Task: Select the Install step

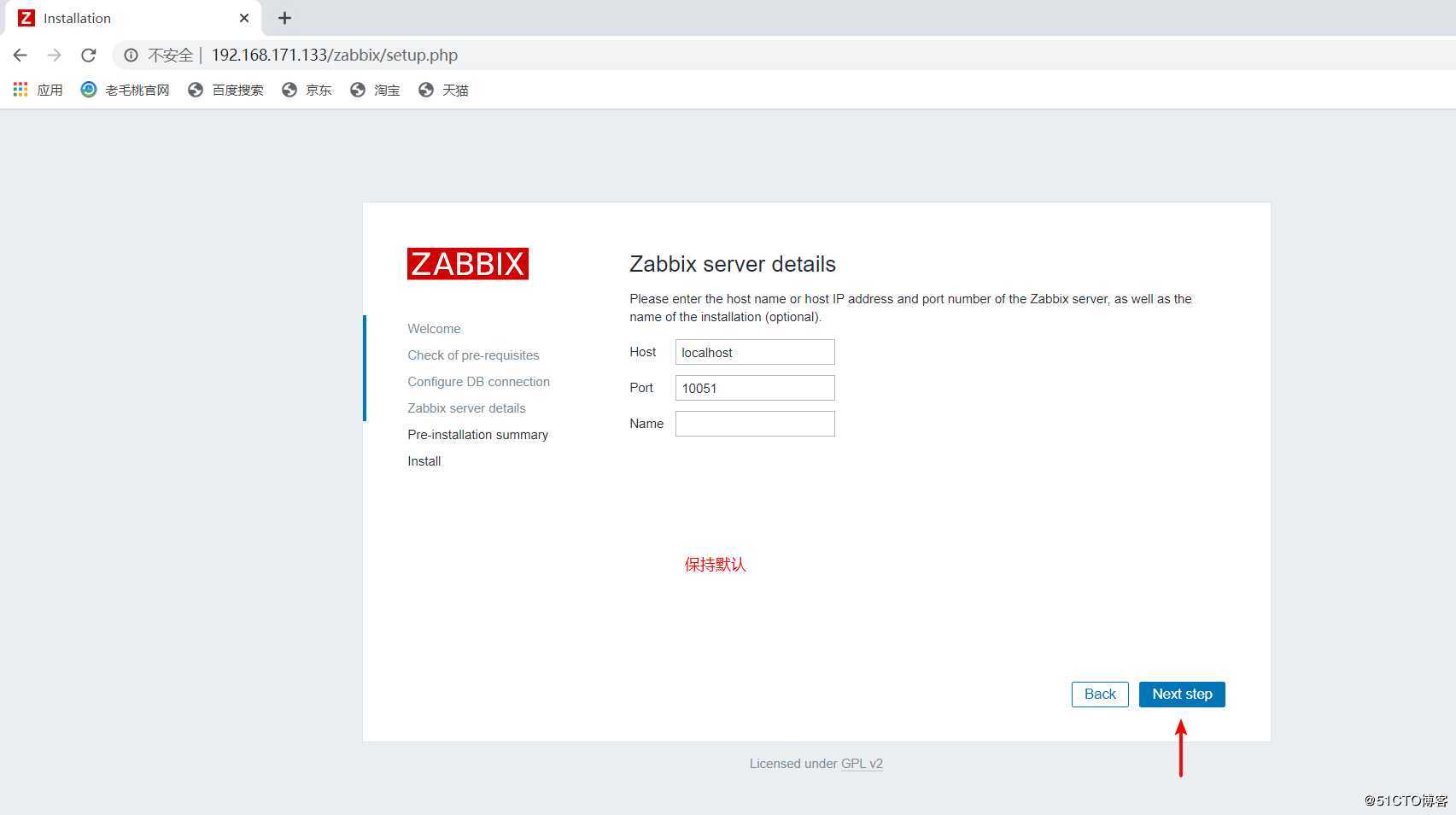Action: [x=424, y=461]
